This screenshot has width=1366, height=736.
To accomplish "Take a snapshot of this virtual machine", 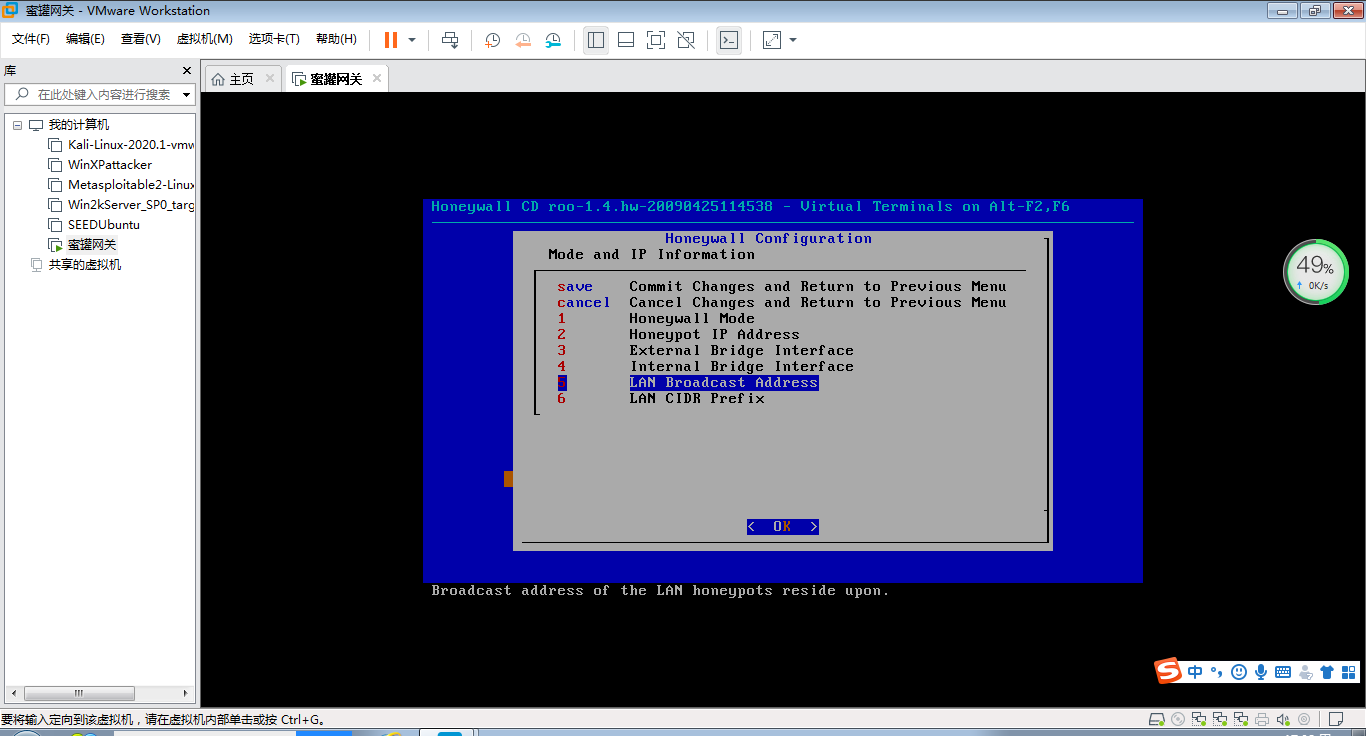I will (493, 40).
